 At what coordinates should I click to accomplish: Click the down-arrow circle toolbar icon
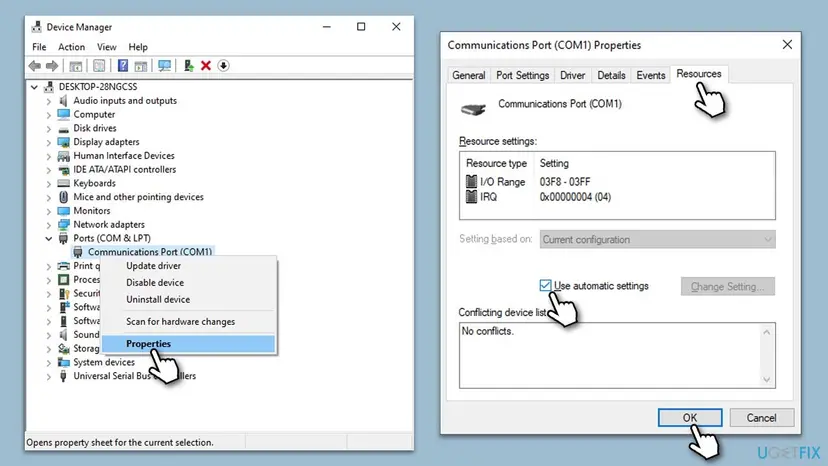pyautogui.click(x=223, y=66)
